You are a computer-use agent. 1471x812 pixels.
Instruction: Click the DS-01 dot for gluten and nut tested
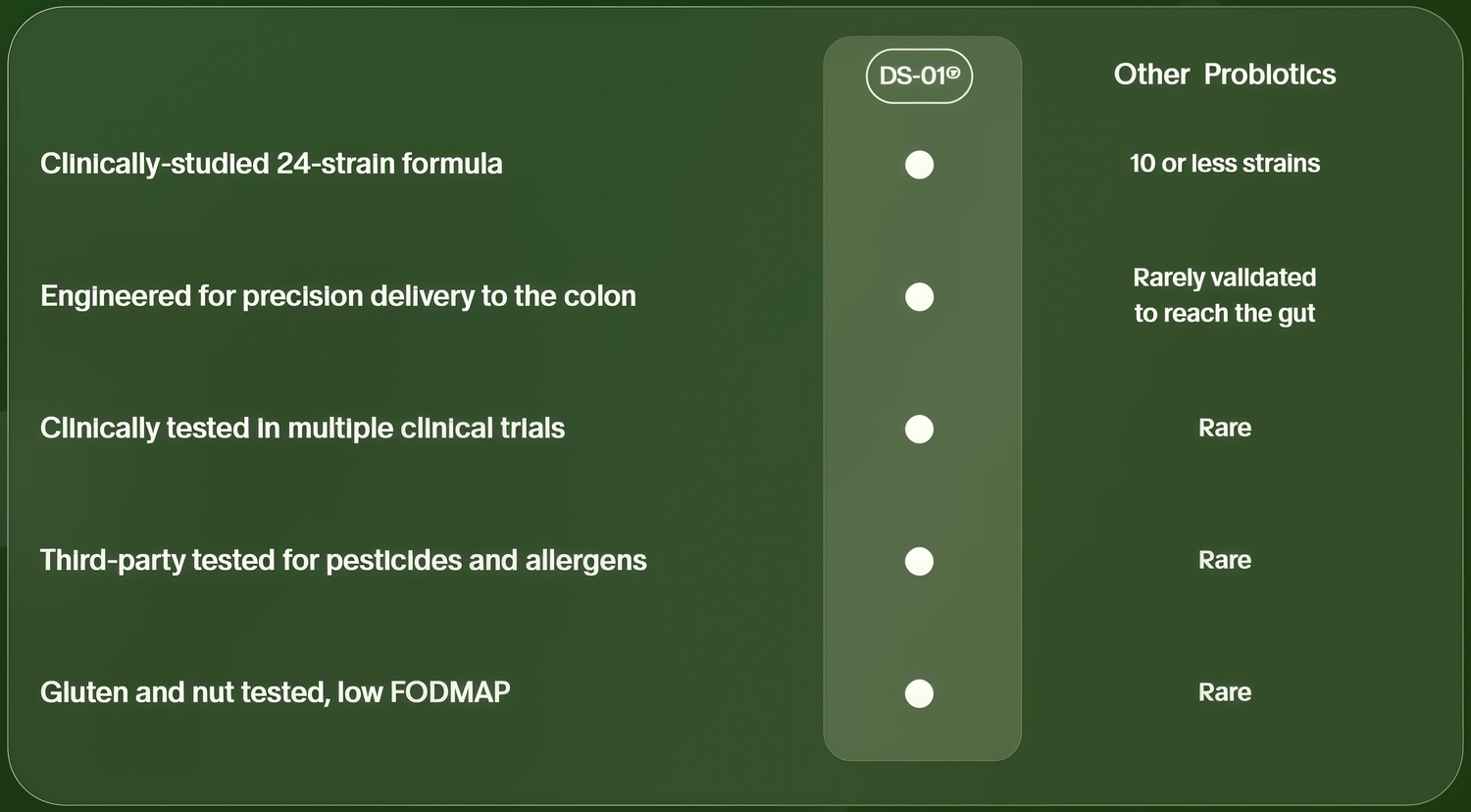pyautogui.click(x=919, y=693)
